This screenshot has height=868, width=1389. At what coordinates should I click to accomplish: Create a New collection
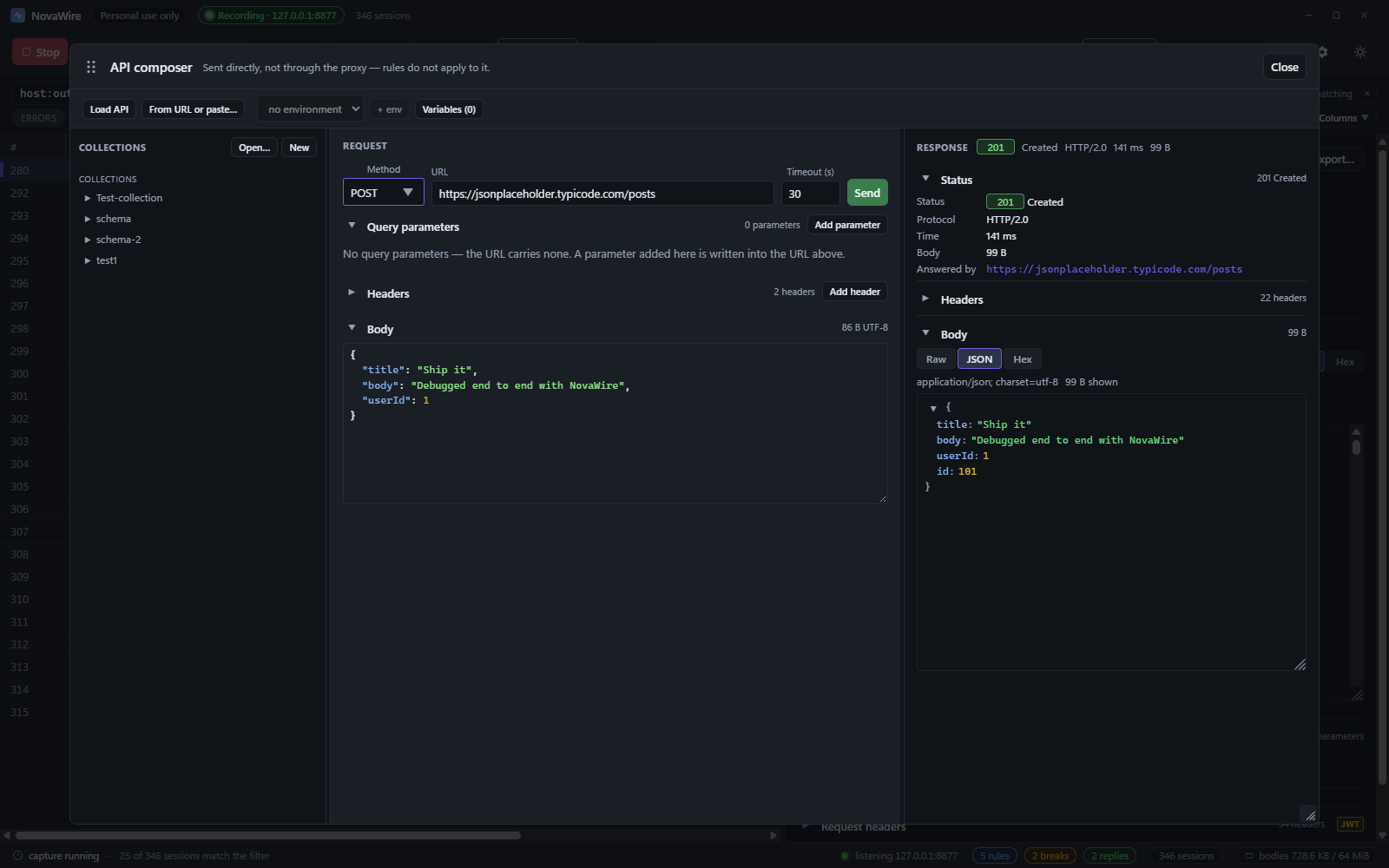[300, 148]
